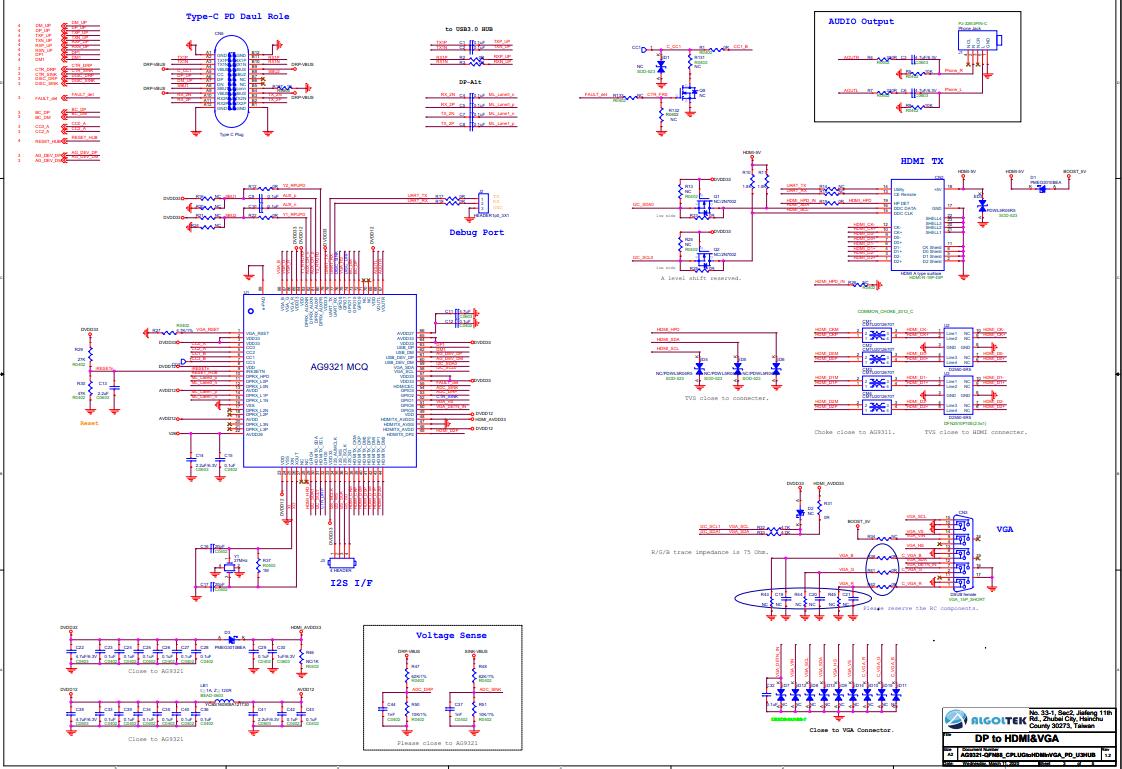Click the 'Please close to AG9321' note
The height and width of the screenshot is (769, 1122).
pyautogui.click(x=437, y=743)
